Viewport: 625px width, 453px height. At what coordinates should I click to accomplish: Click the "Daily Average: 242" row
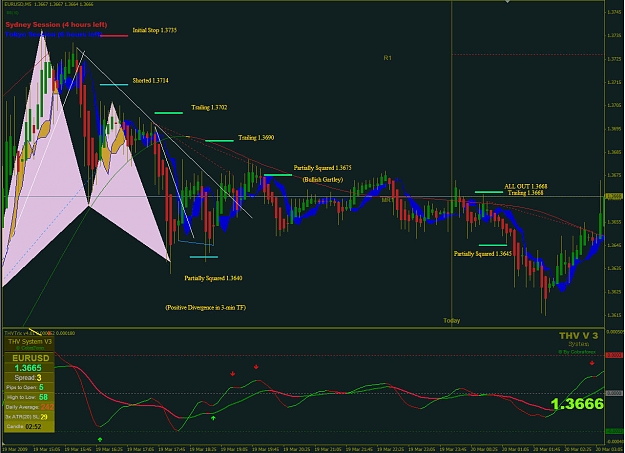click(29, 407)
